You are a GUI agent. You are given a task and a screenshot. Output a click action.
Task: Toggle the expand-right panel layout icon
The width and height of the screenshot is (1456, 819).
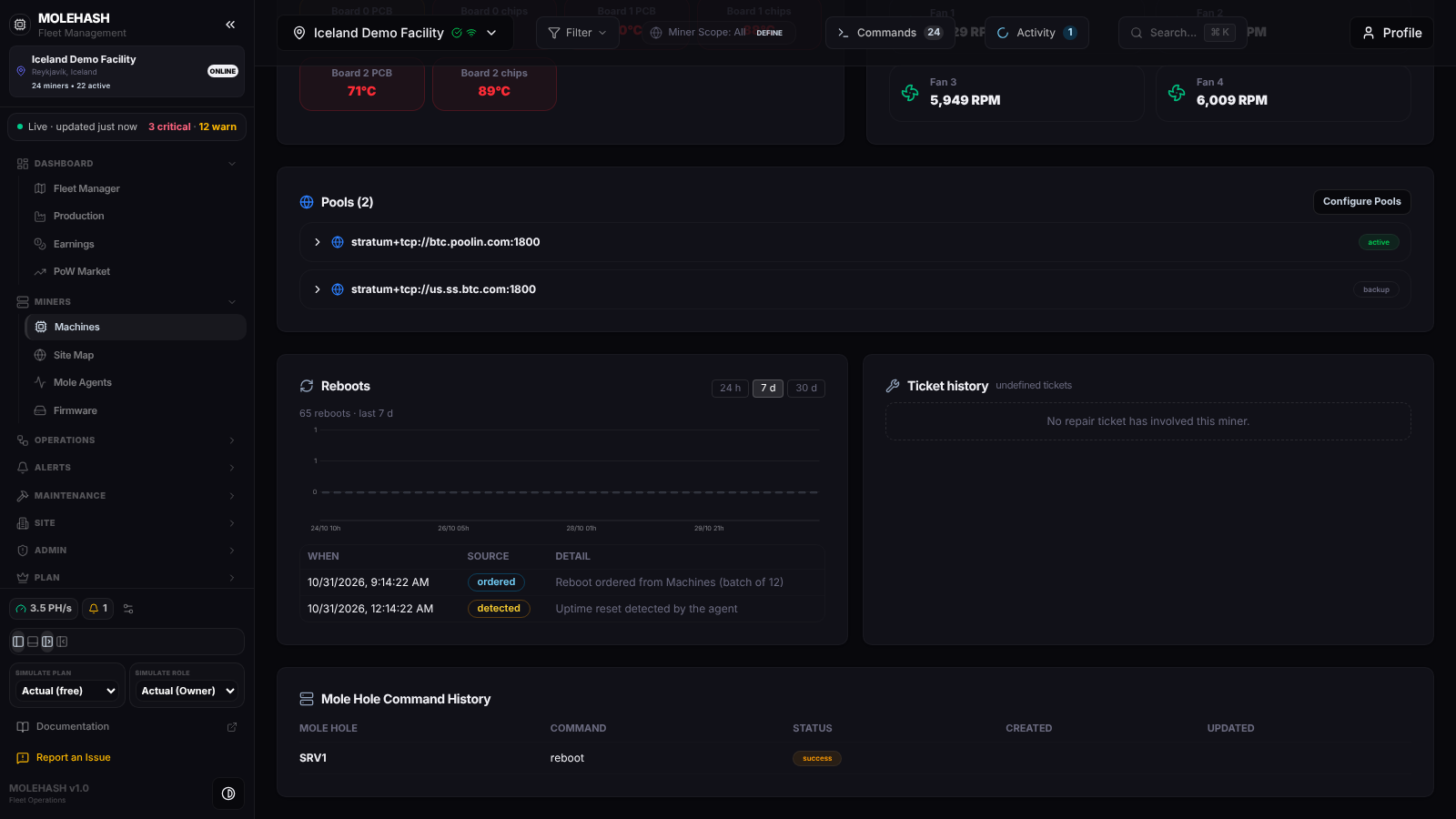pyautogui.click(x=47, y=642)
